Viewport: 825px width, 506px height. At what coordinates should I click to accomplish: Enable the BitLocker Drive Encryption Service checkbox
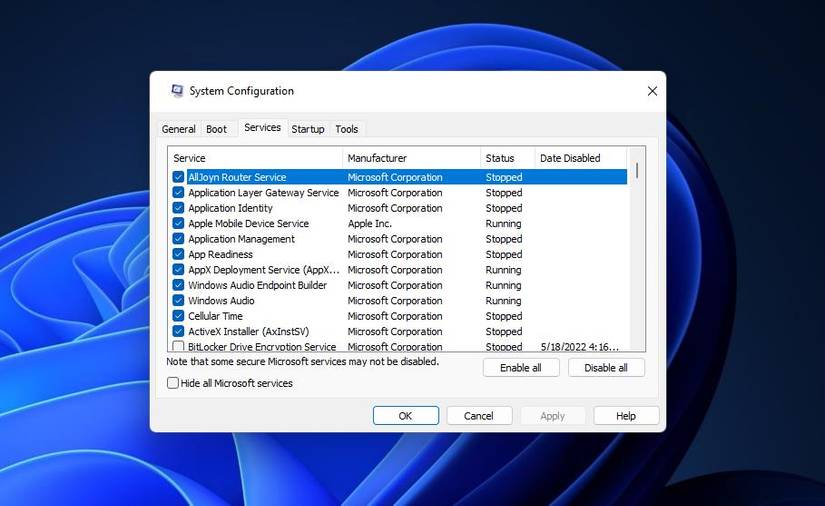(178, 346)
